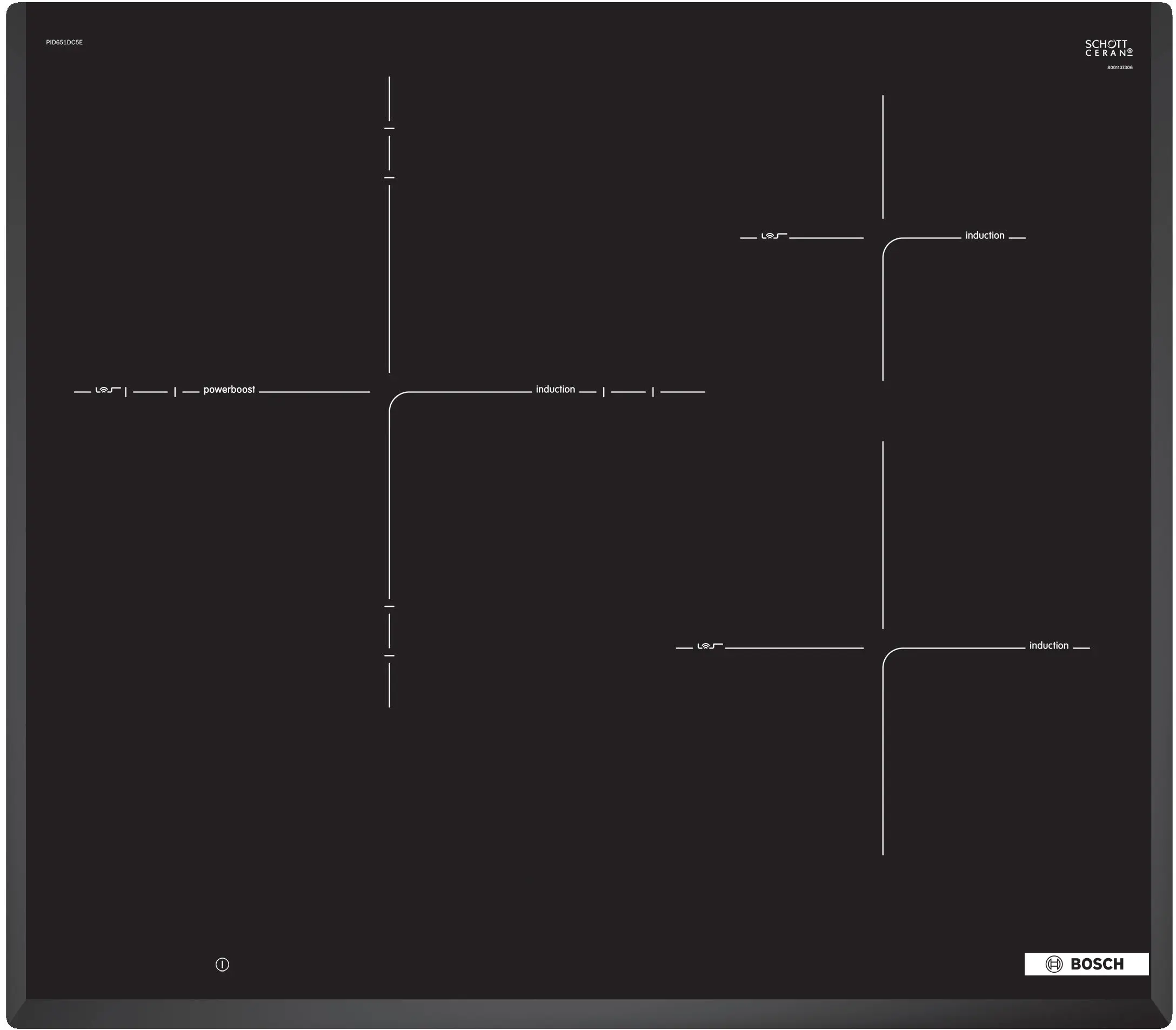Tap the pan sensor icon of bottom-right zone
The image size is (1176, 1030).
click(709, 647)
